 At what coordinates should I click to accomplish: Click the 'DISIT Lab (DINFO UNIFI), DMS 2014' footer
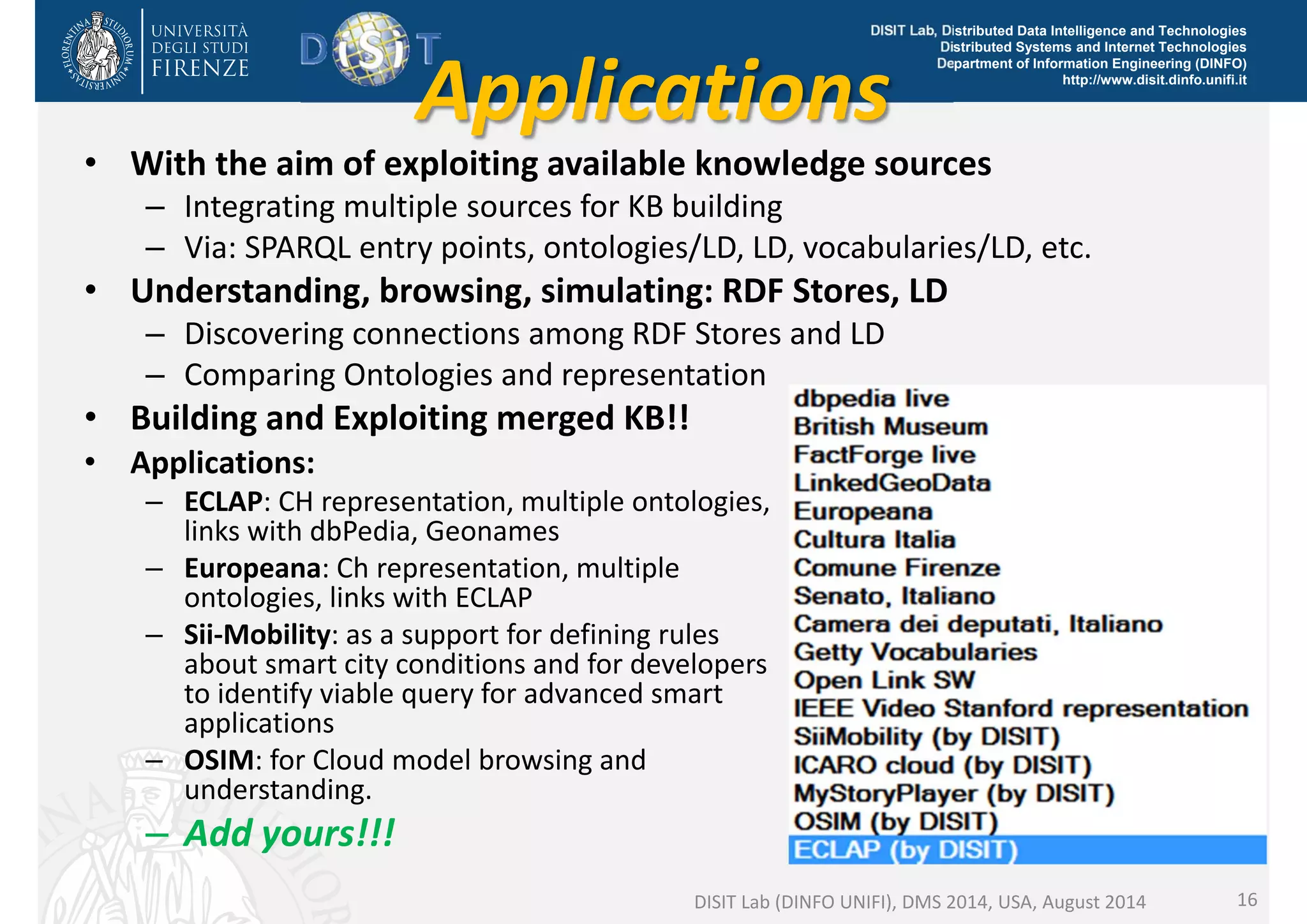(x=920, y=902)
